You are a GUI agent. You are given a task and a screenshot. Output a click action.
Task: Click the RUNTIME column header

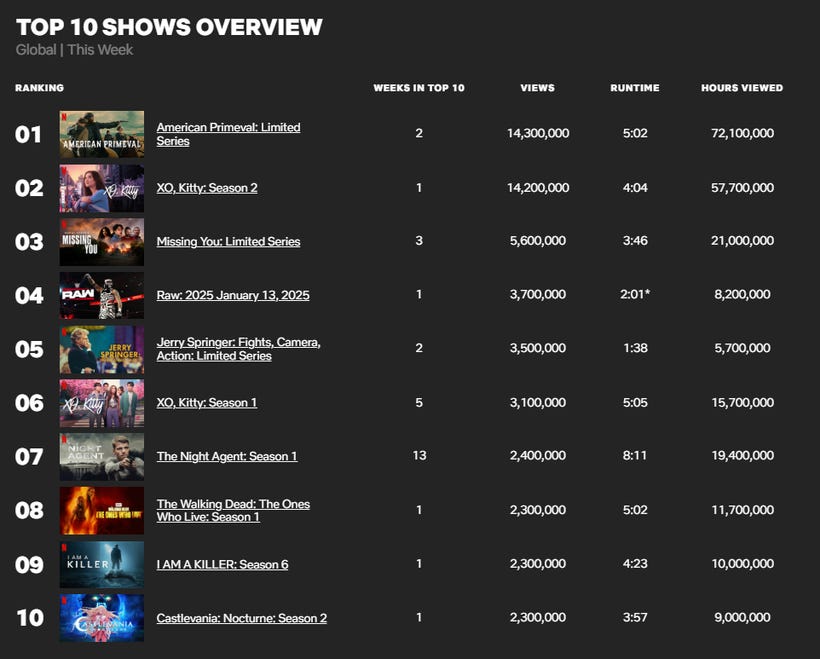pyautogui.click(x=635, y=88)
